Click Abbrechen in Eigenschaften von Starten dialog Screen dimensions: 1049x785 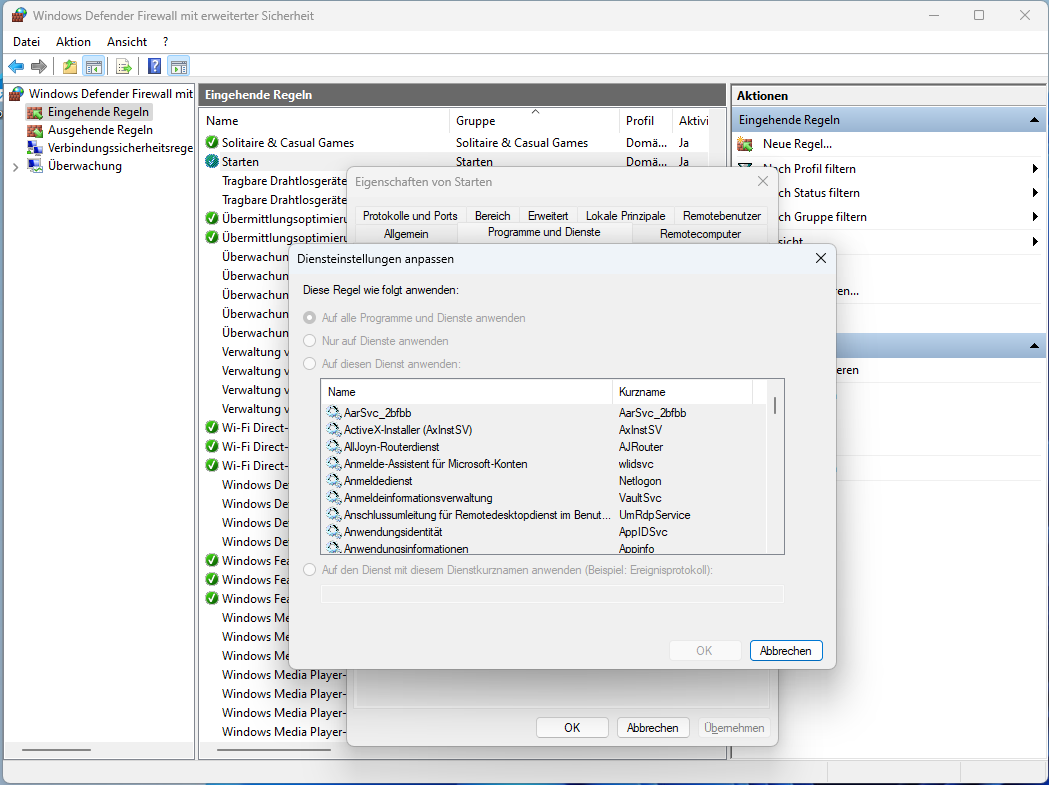652,727
